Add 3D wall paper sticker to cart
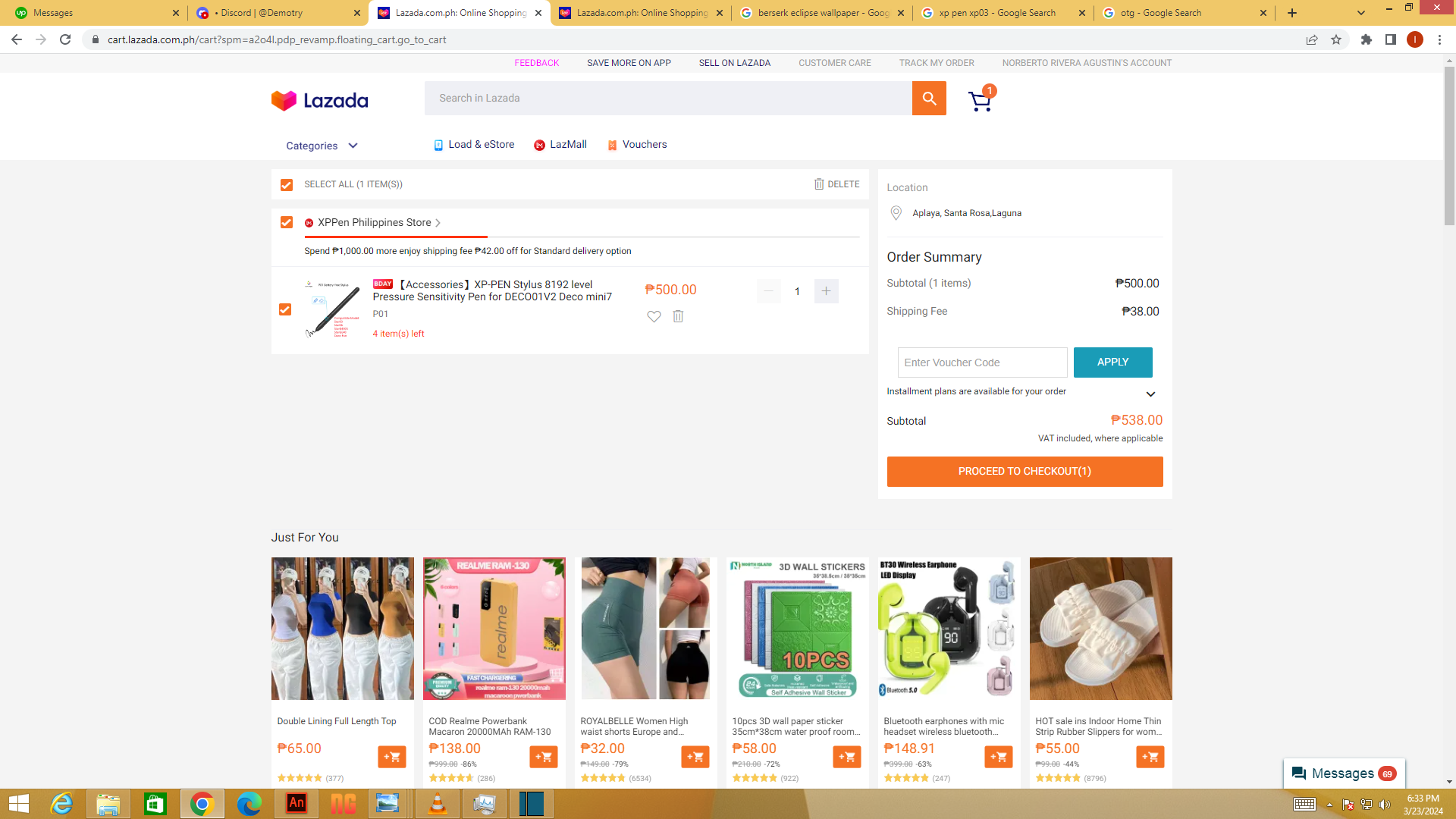This screenshot has height=819, width=1456. [847, 757]
